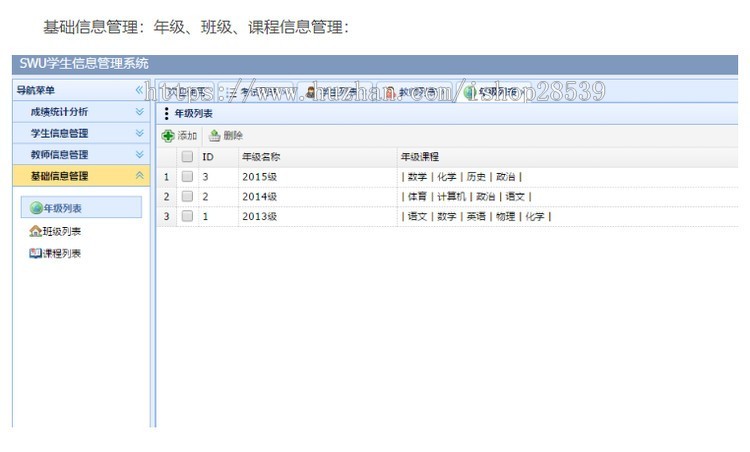Screen dimensions: 750x452
Task: Switch to the 学生列表 tab
Action: 334,92
